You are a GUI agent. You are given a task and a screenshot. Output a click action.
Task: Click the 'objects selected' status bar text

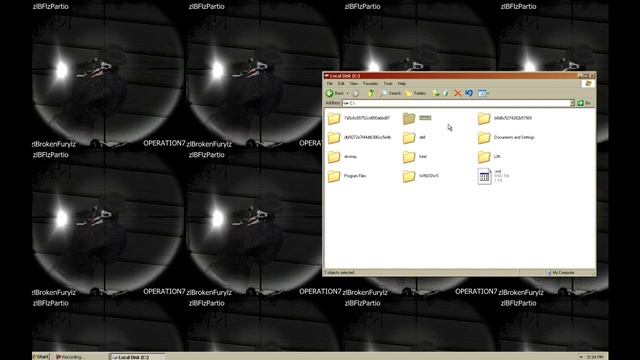[340, 273]
